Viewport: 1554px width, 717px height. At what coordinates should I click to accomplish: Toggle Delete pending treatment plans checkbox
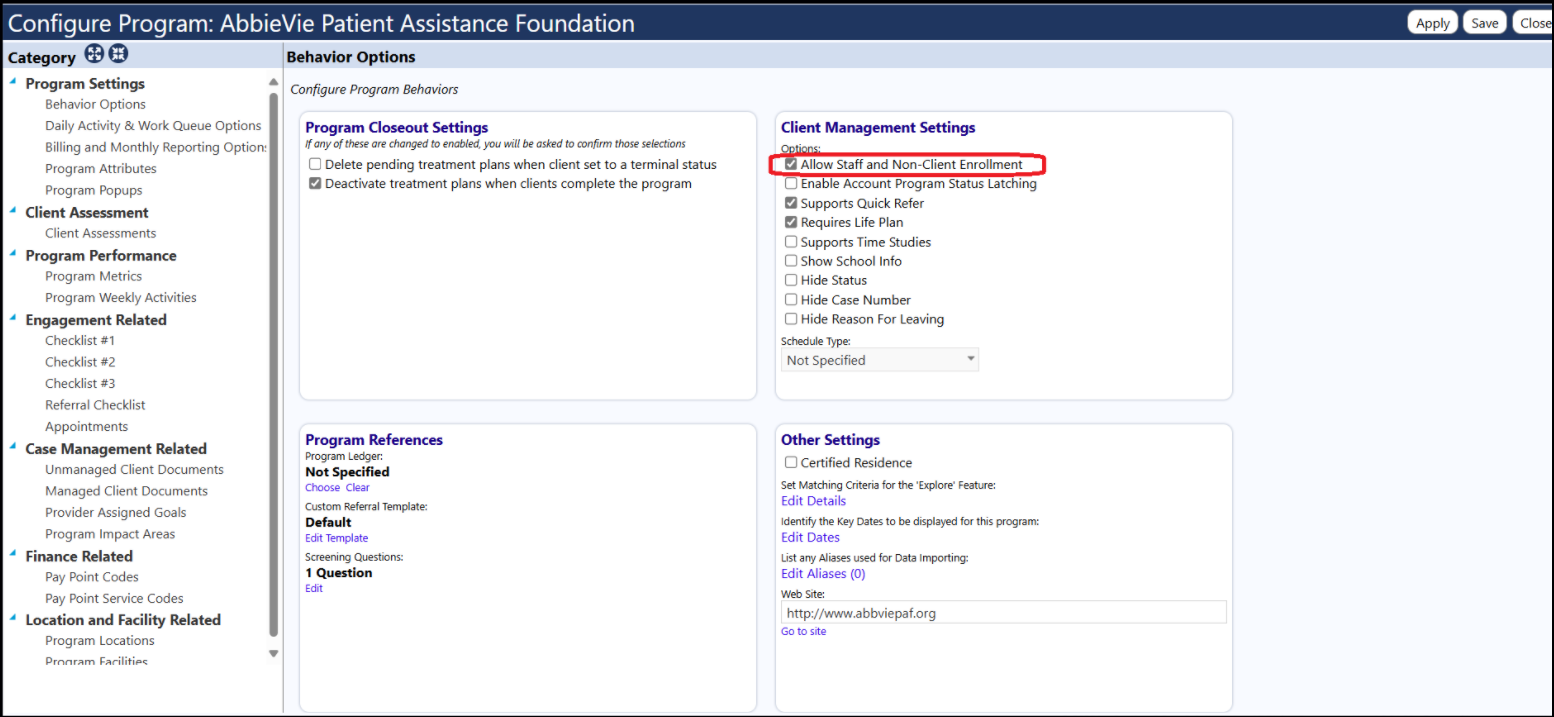[315, 164]
